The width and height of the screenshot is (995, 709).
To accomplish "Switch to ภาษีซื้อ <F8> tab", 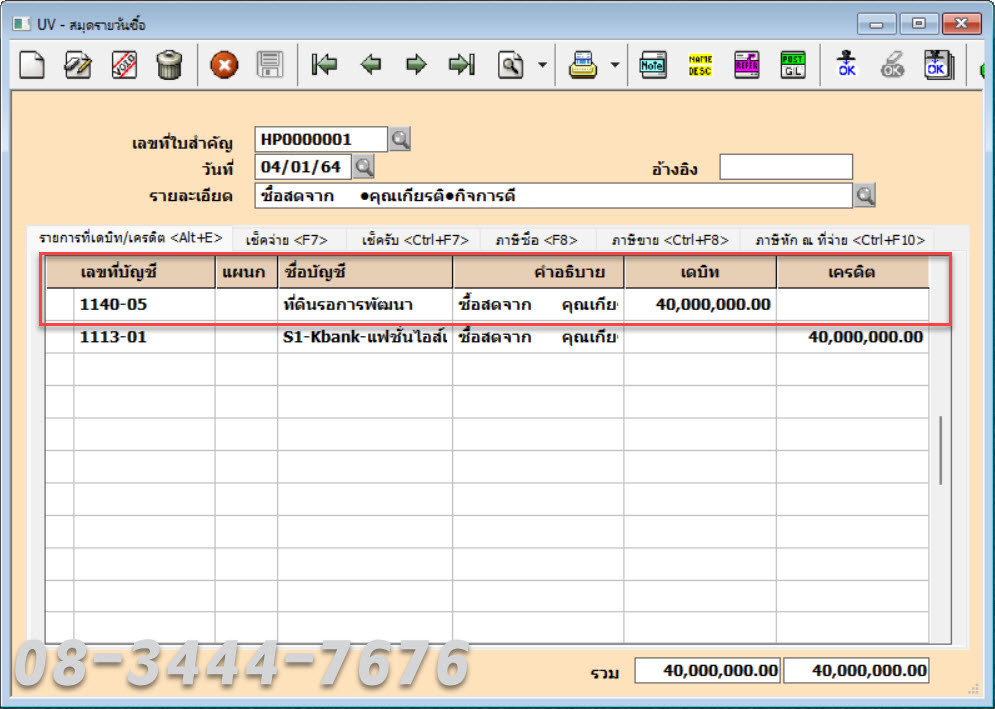I will coord(536,240).
